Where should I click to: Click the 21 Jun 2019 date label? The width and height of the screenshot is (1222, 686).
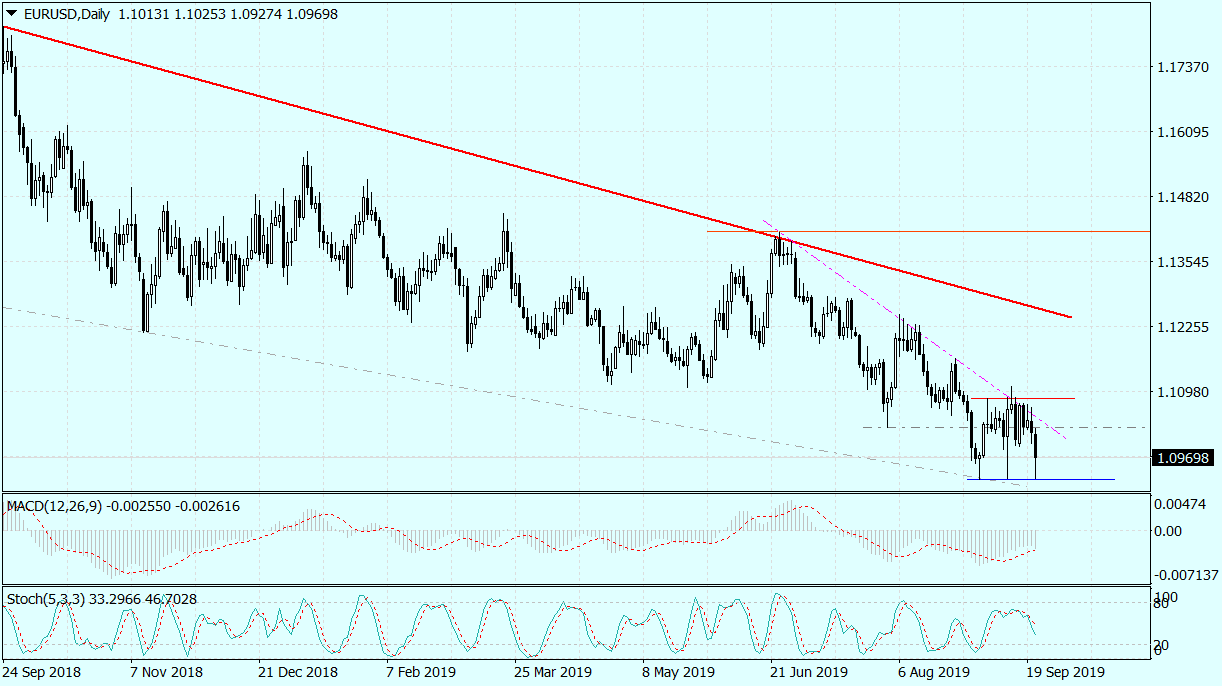coord(809,671)
